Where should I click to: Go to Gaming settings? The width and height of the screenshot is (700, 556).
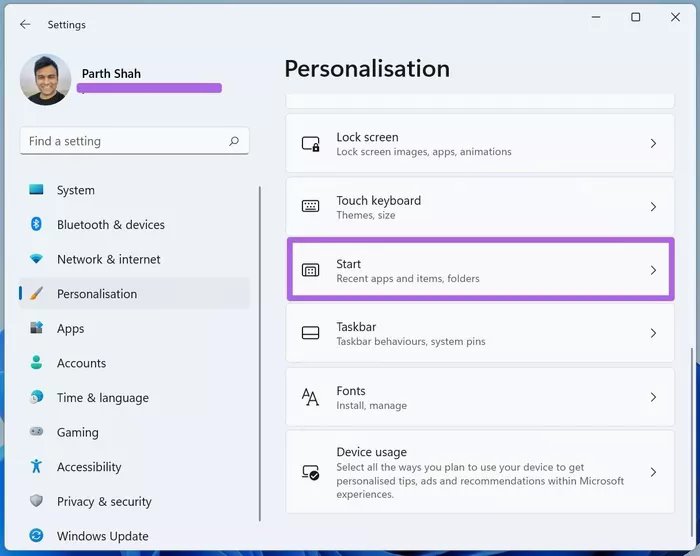point(134,432)
